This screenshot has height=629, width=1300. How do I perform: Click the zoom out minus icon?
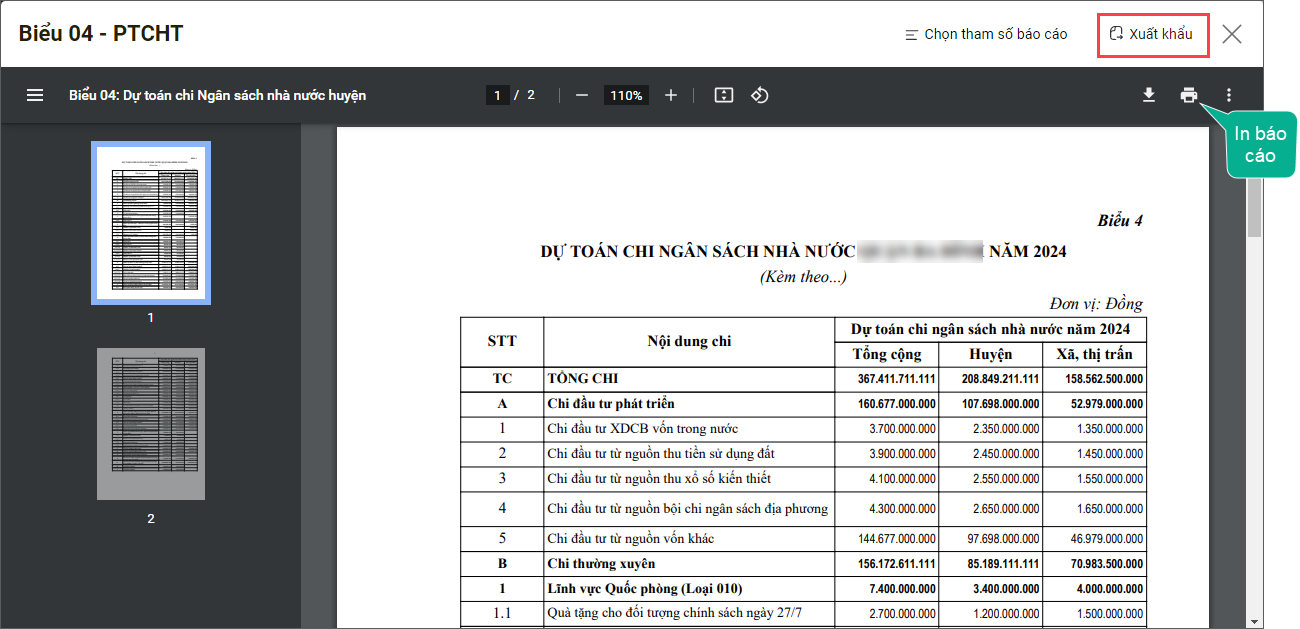click(582, 95)
